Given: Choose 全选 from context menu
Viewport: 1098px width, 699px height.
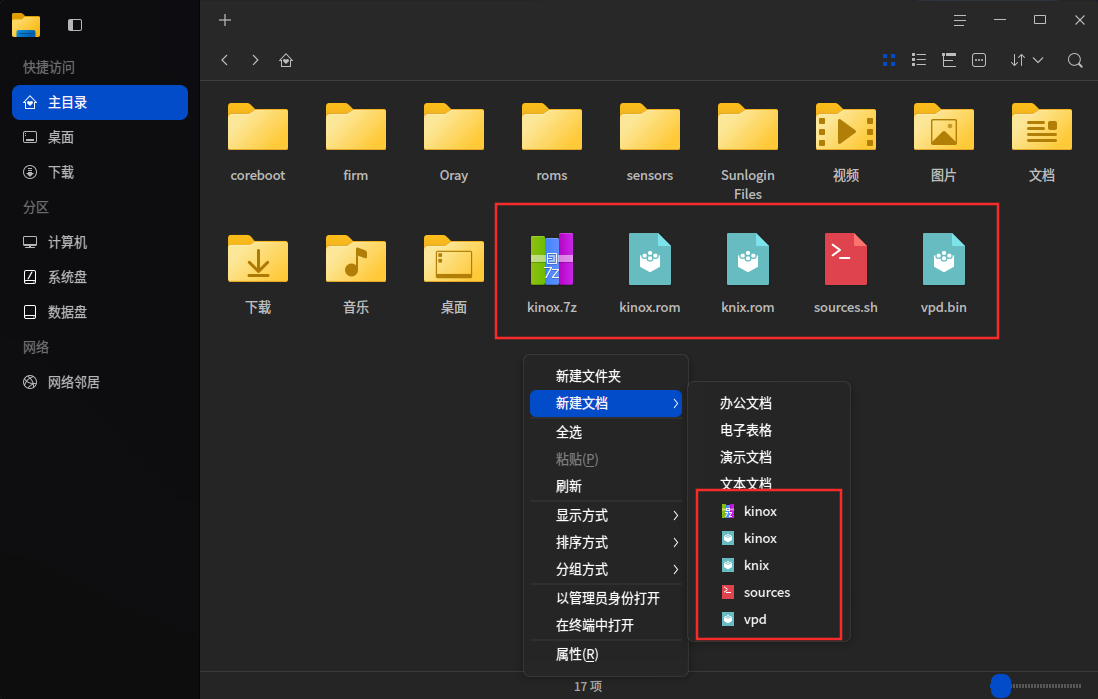Looking at the screenshot, I should click(x=606, y=432).
